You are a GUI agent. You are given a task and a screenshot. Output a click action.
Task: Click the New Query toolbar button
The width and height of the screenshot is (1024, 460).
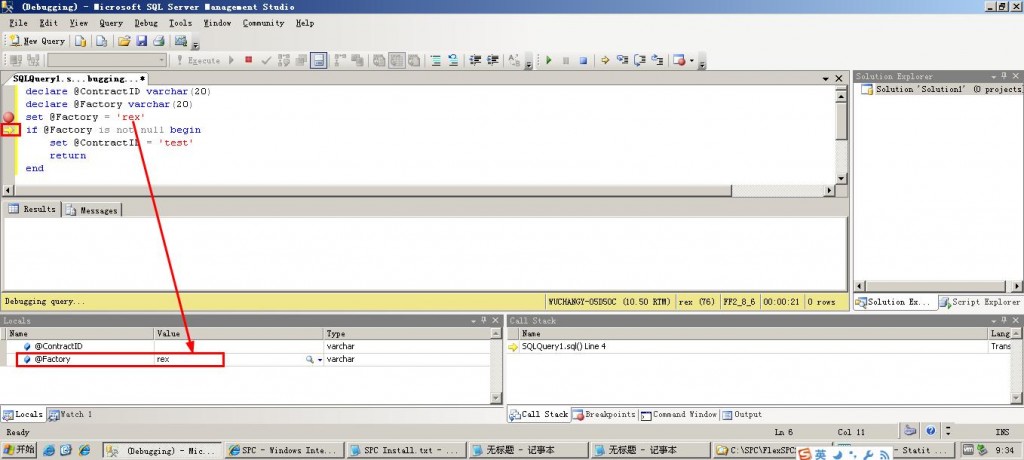(x=37, y=41)
